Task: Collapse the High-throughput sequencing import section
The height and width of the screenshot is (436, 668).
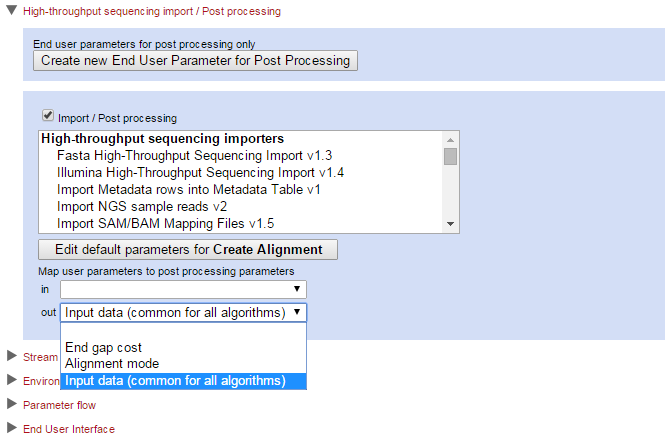Action: point(11,11)
